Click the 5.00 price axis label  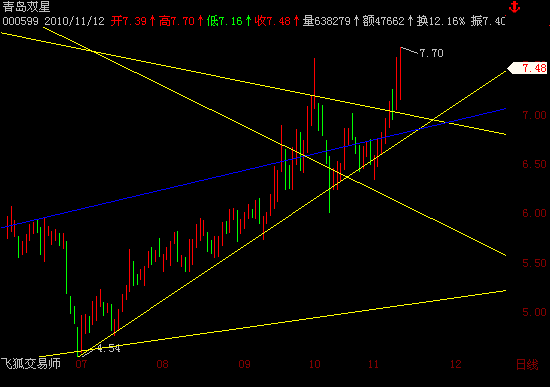[535, 312]
